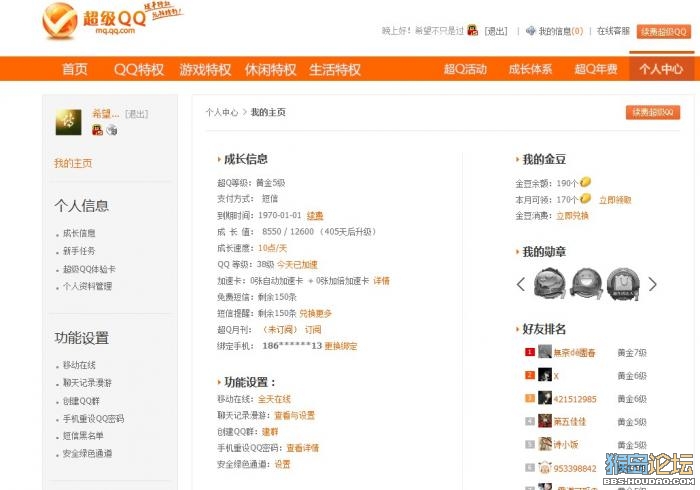
Task: Open the 休闲特权 nav tab
Action: click(x=271, y=69)
